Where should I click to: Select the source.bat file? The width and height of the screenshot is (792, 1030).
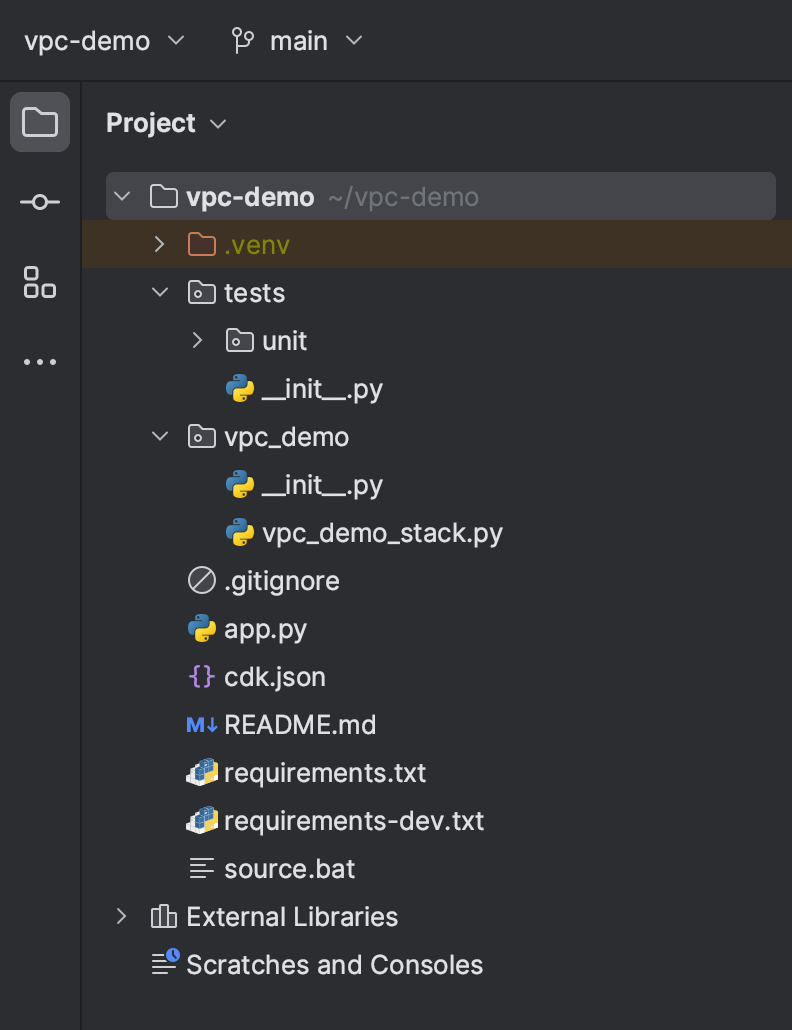288,868
